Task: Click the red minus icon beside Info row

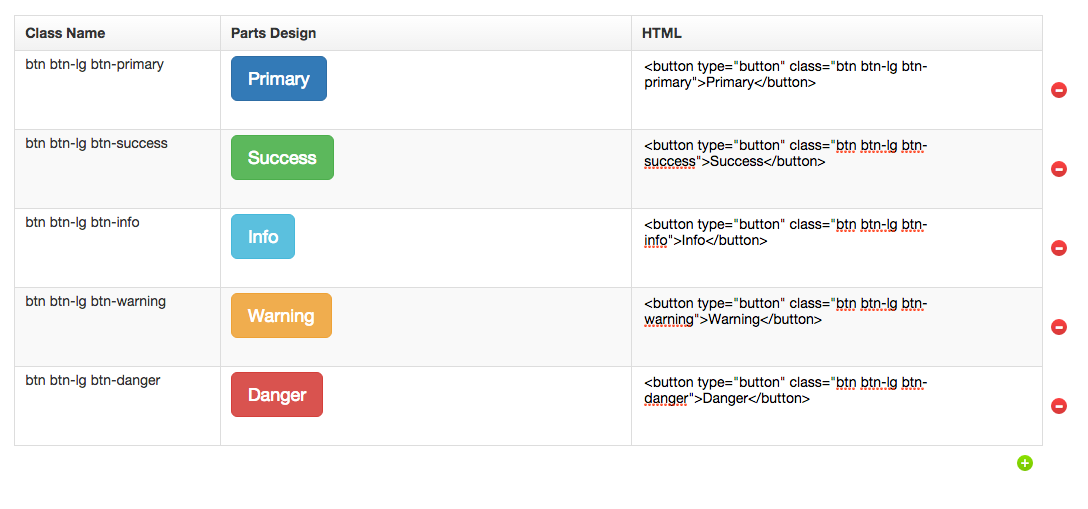Action: 1059,248
